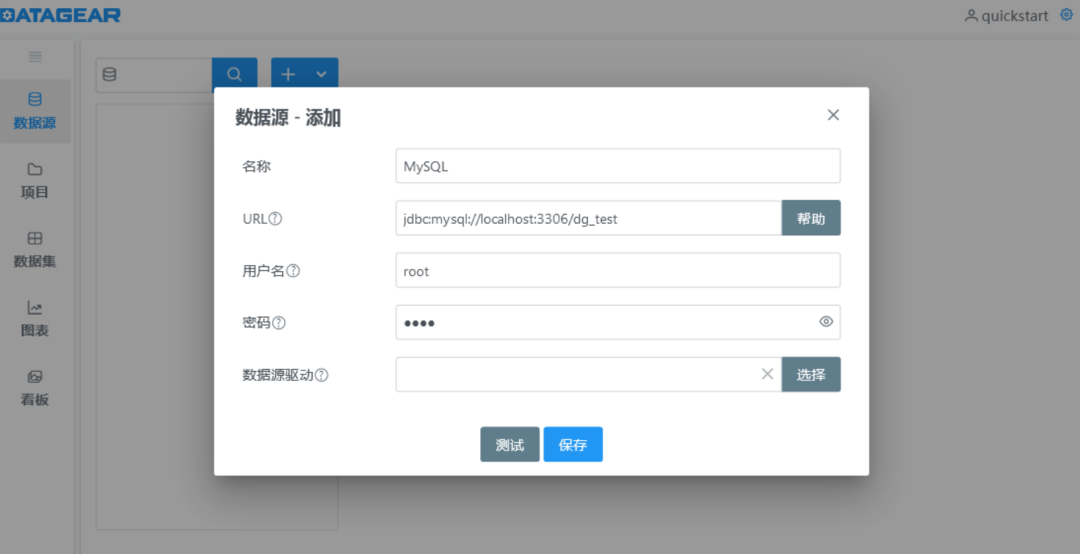Image resolution: width=1080 pixels, height=554 pixels.
Task: Open 数据集 from the sidebar
Action: pyautogui.click(x=35, y=249)
